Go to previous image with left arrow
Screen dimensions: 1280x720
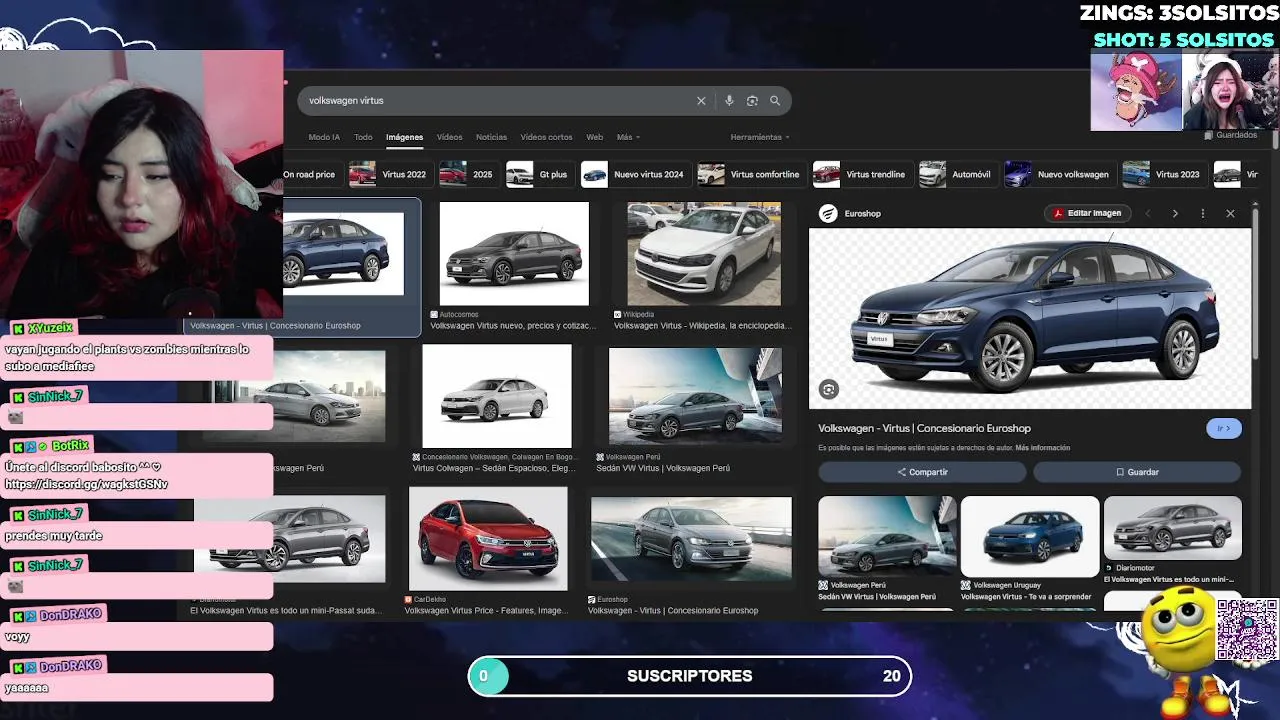click(x=1148, y=213)
